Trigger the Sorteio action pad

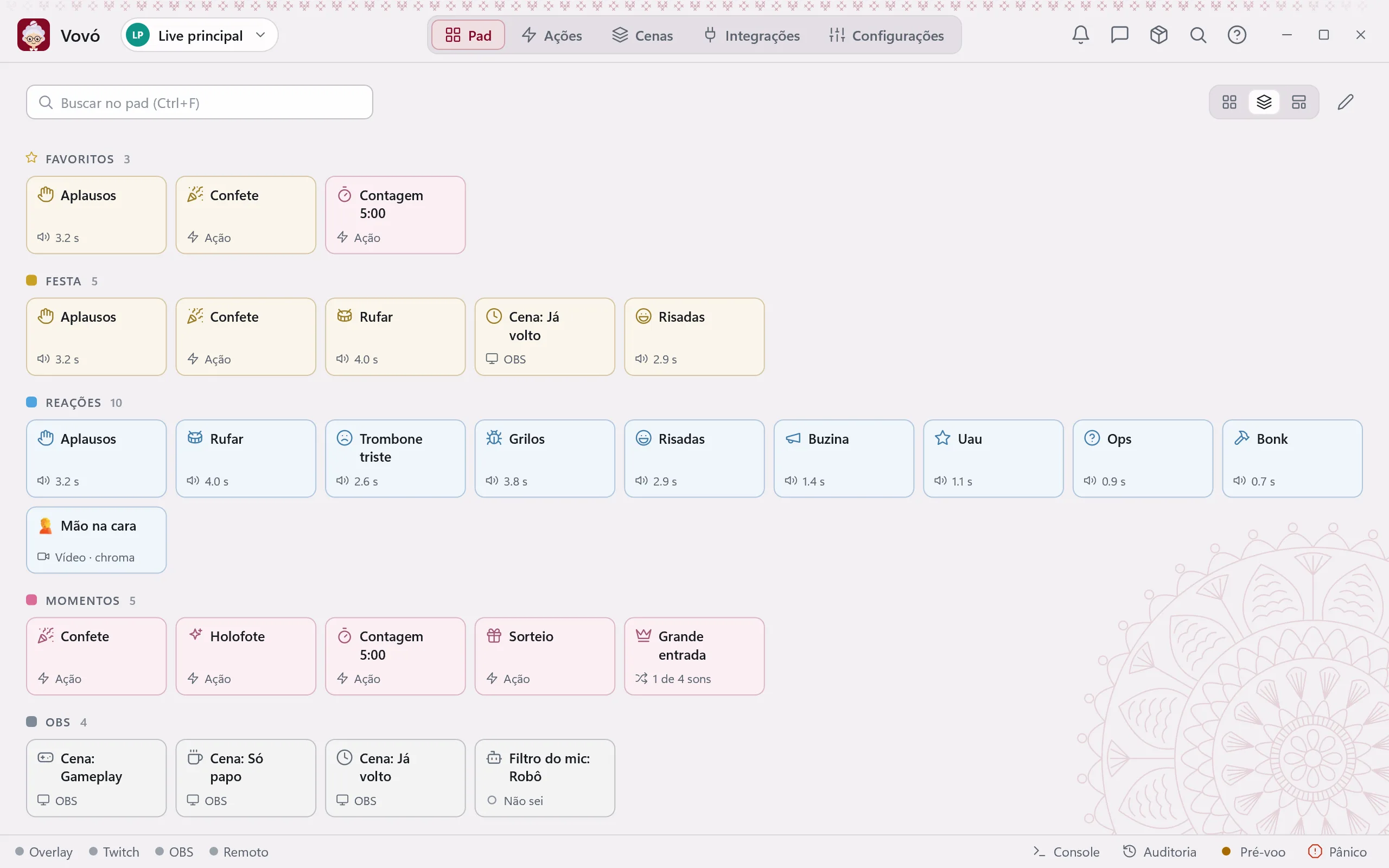(x=545, y=656)
